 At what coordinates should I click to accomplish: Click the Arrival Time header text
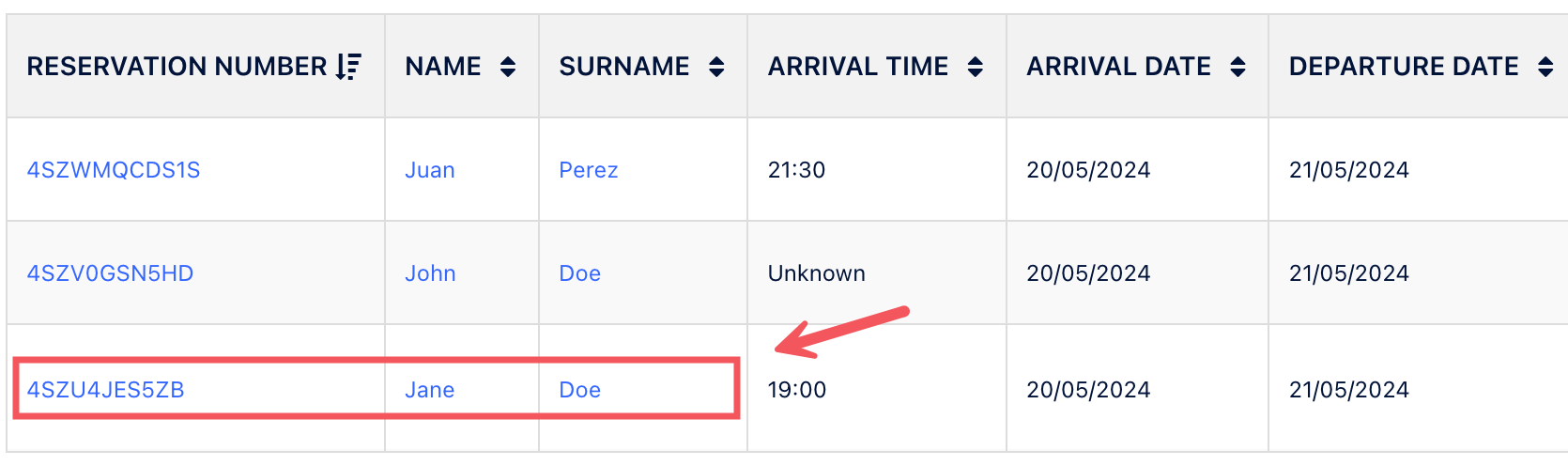(858, 67)
